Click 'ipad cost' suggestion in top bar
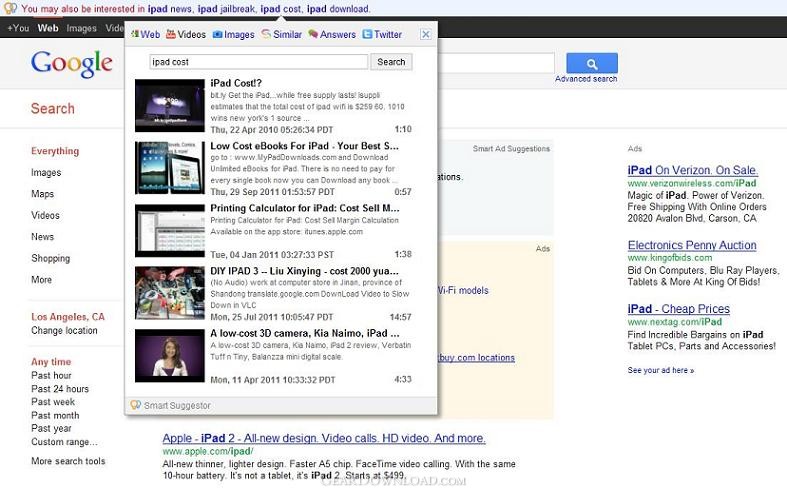This screenshot has width=787, height=488. click(281, 9)
